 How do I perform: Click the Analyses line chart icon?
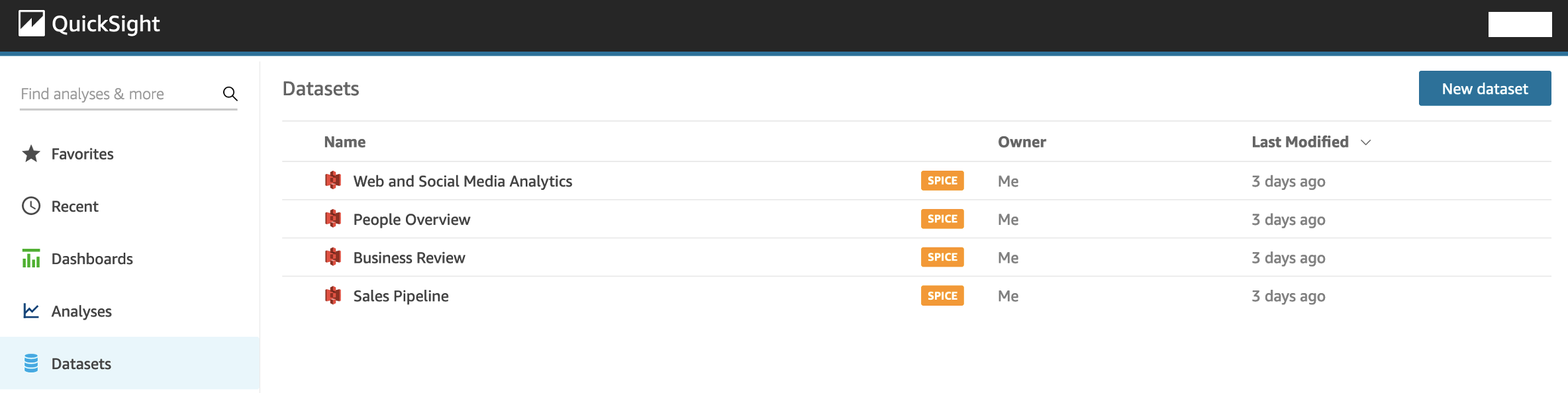coord(31,311)
